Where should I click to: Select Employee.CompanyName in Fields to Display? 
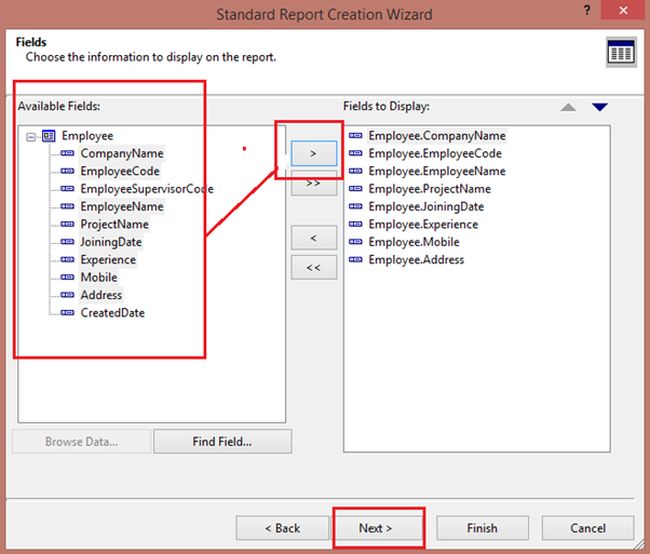coord(437,136)
